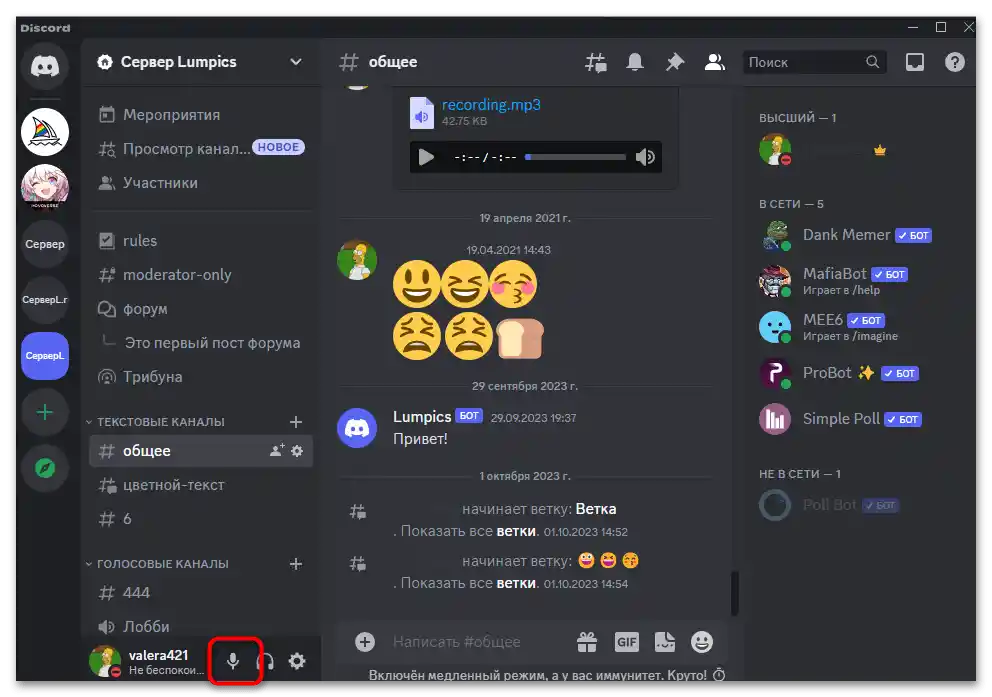Open the Threads icon in channel header
The image size is (992, 697).
click(595, 62)
